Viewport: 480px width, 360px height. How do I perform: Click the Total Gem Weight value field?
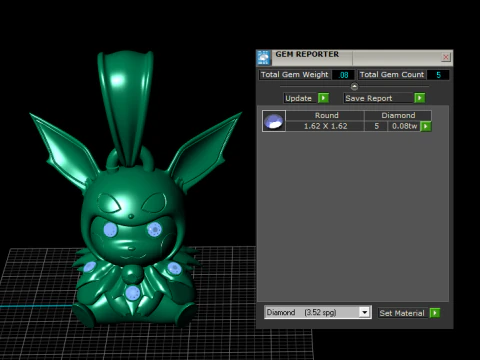(x=343, y=75)
